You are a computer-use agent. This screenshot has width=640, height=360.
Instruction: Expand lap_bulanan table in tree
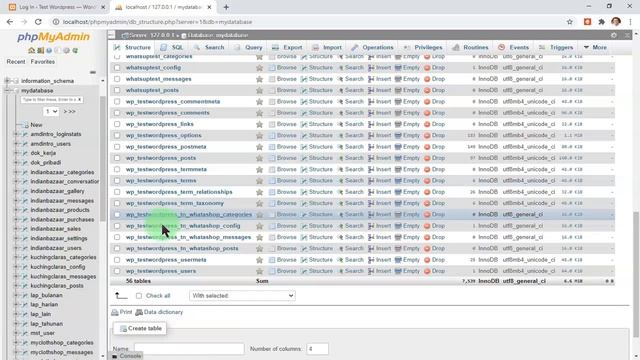[x=16, y=295]
